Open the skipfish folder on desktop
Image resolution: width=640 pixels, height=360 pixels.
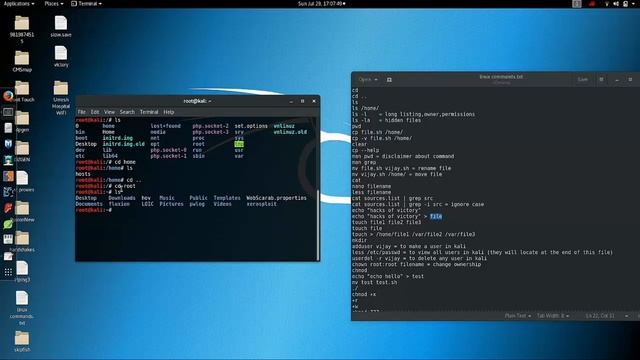point(22,342)
